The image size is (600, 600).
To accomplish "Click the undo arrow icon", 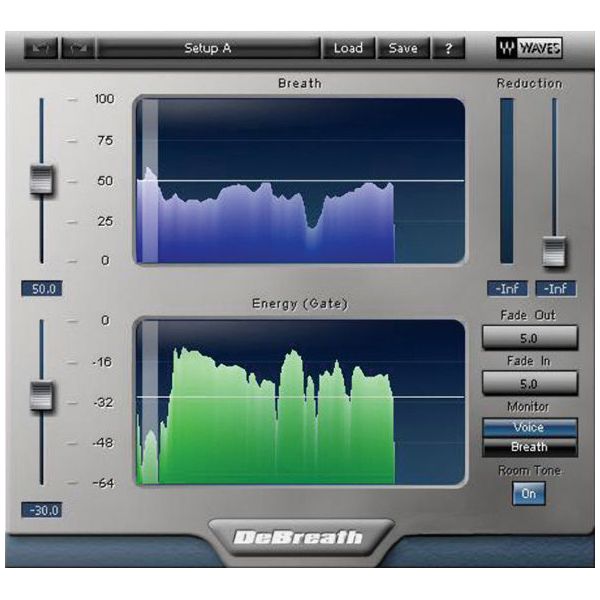I will [x=46, y=48].
